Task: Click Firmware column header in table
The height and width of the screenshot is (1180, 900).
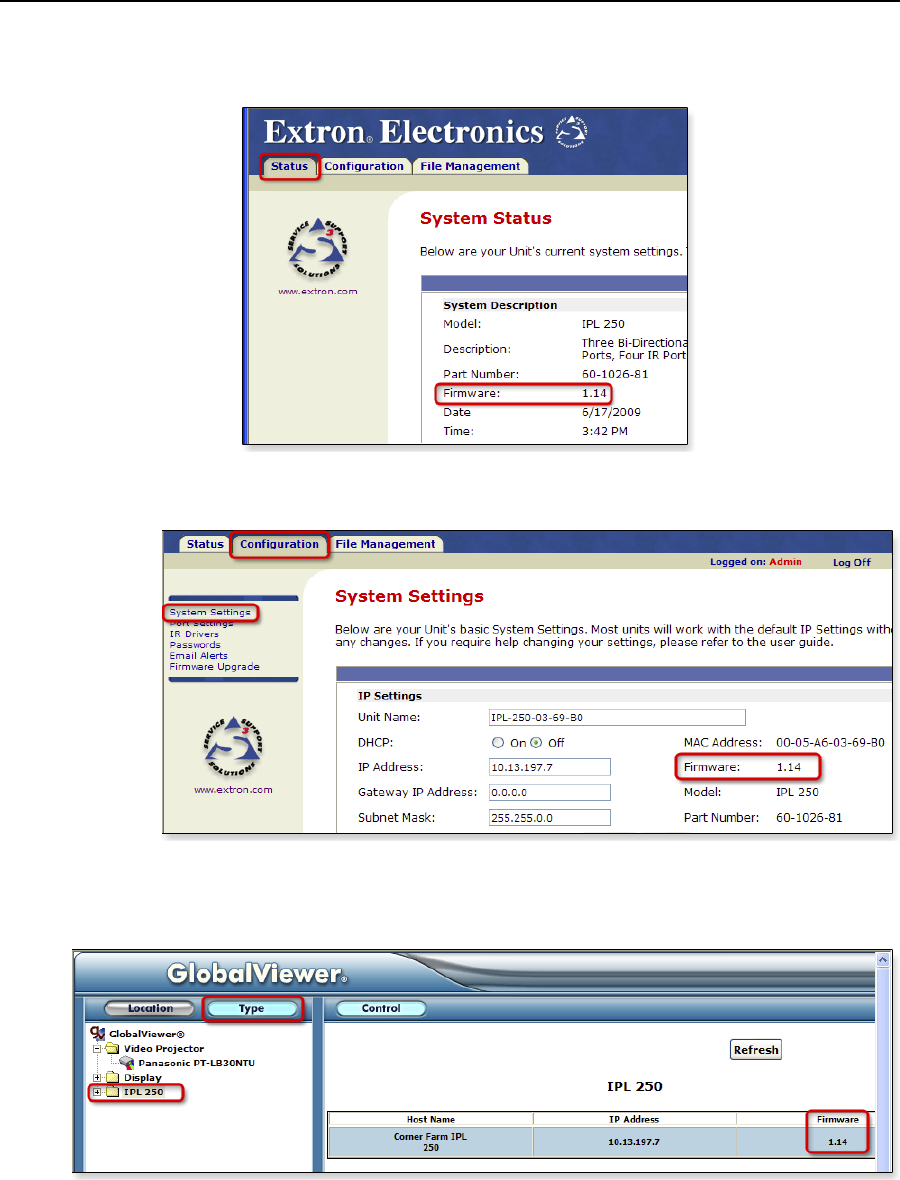Action: tap(838, 1120)
